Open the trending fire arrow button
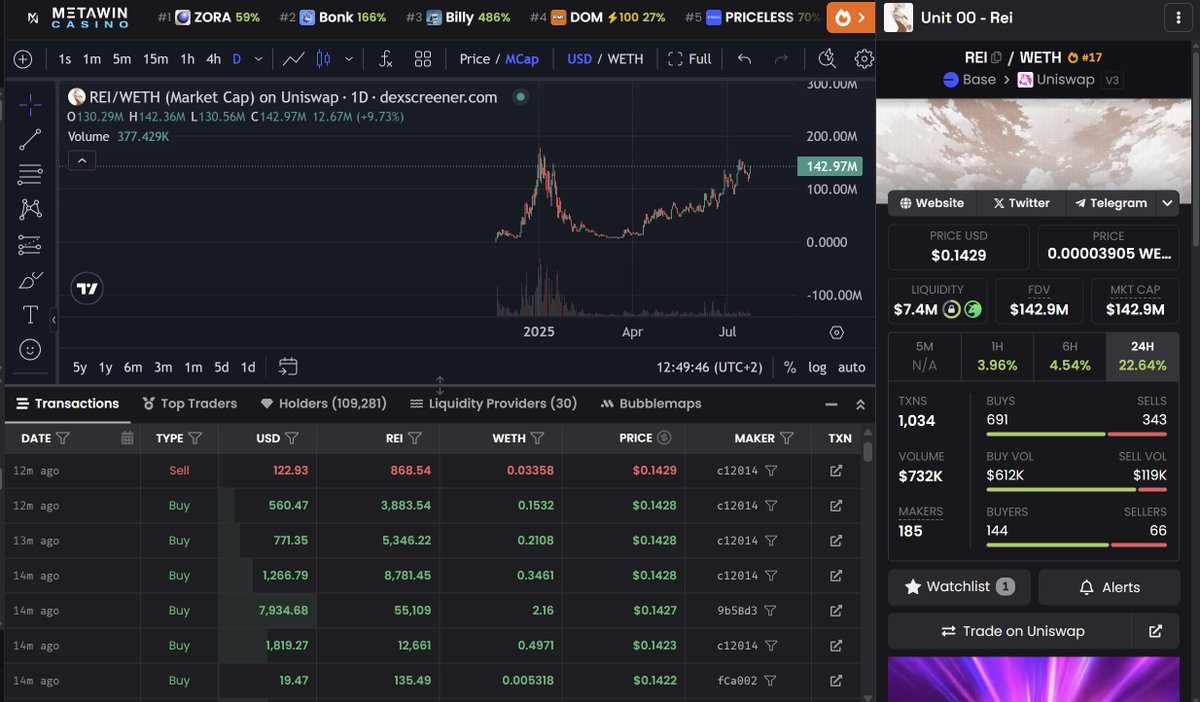 pyautogui.click(x=851, y=17)
